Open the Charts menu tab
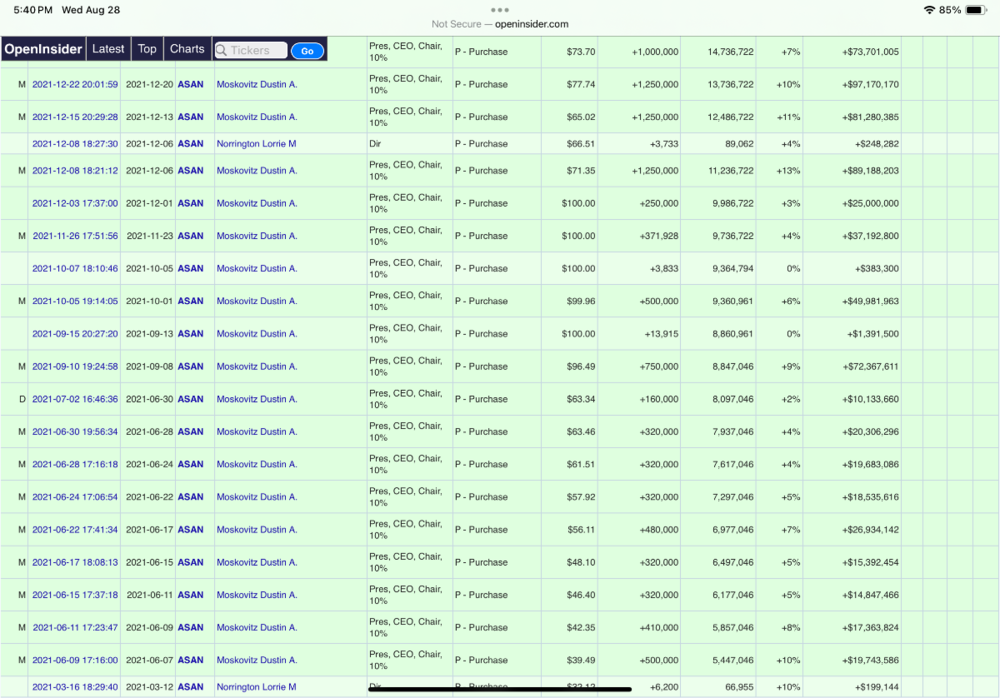Screen dimensions: 1000x698 pos(187,49)
